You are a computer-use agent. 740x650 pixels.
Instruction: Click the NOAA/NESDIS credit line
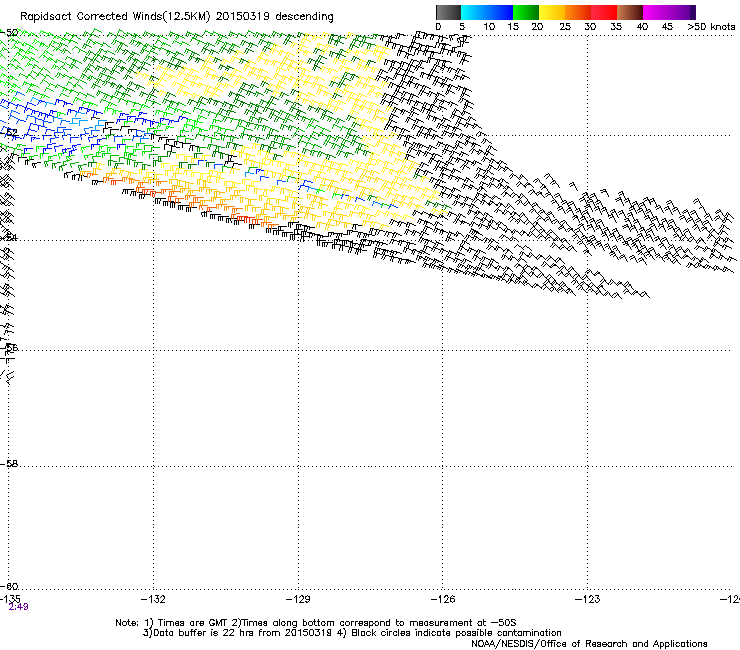coord(589,644)
